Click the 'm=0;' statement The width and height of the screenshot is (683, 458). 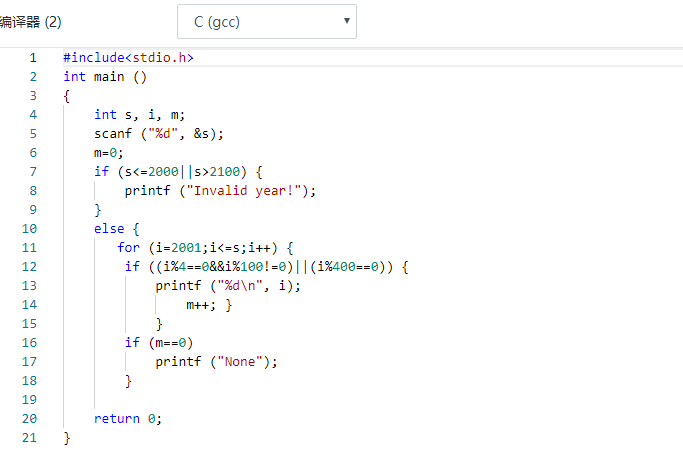point(109,153)
